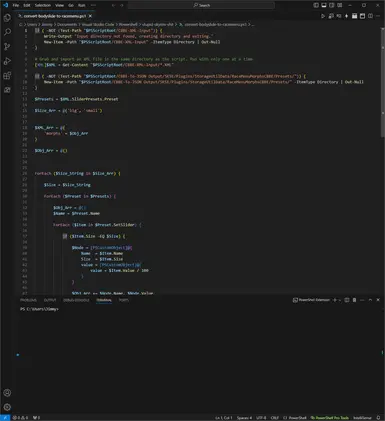Click the VS Code logo in title bar
The image size is (385, 421).
point(5,5)
